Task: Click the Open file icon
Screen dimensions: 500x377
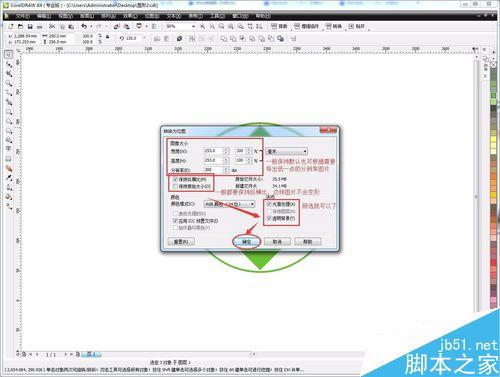Action: click(20, 26)
